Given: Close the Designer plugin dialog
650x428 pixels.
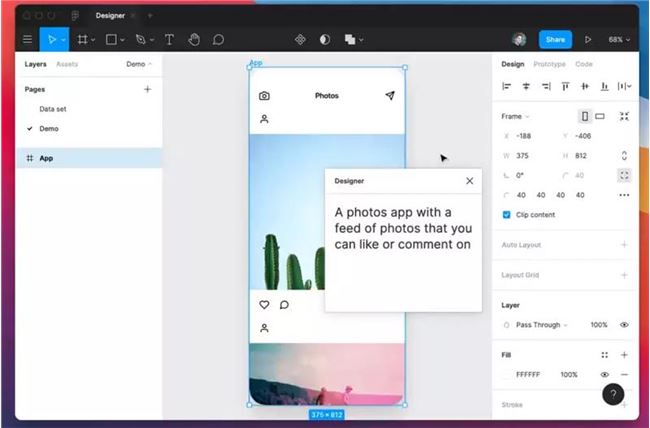Looking at the screenshot, I should 469,181.
